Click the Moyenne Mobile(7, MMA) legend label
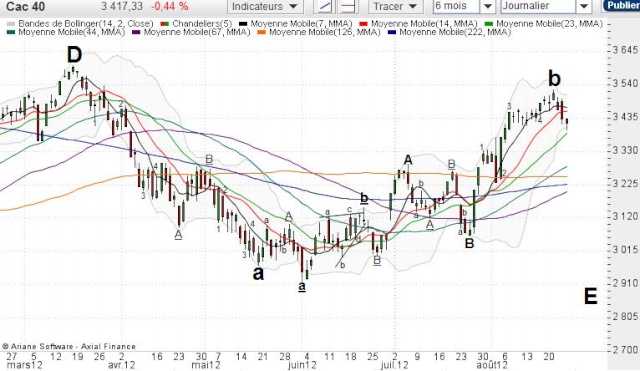The height and width of the screenshot is (371, 640). (301, 24)
